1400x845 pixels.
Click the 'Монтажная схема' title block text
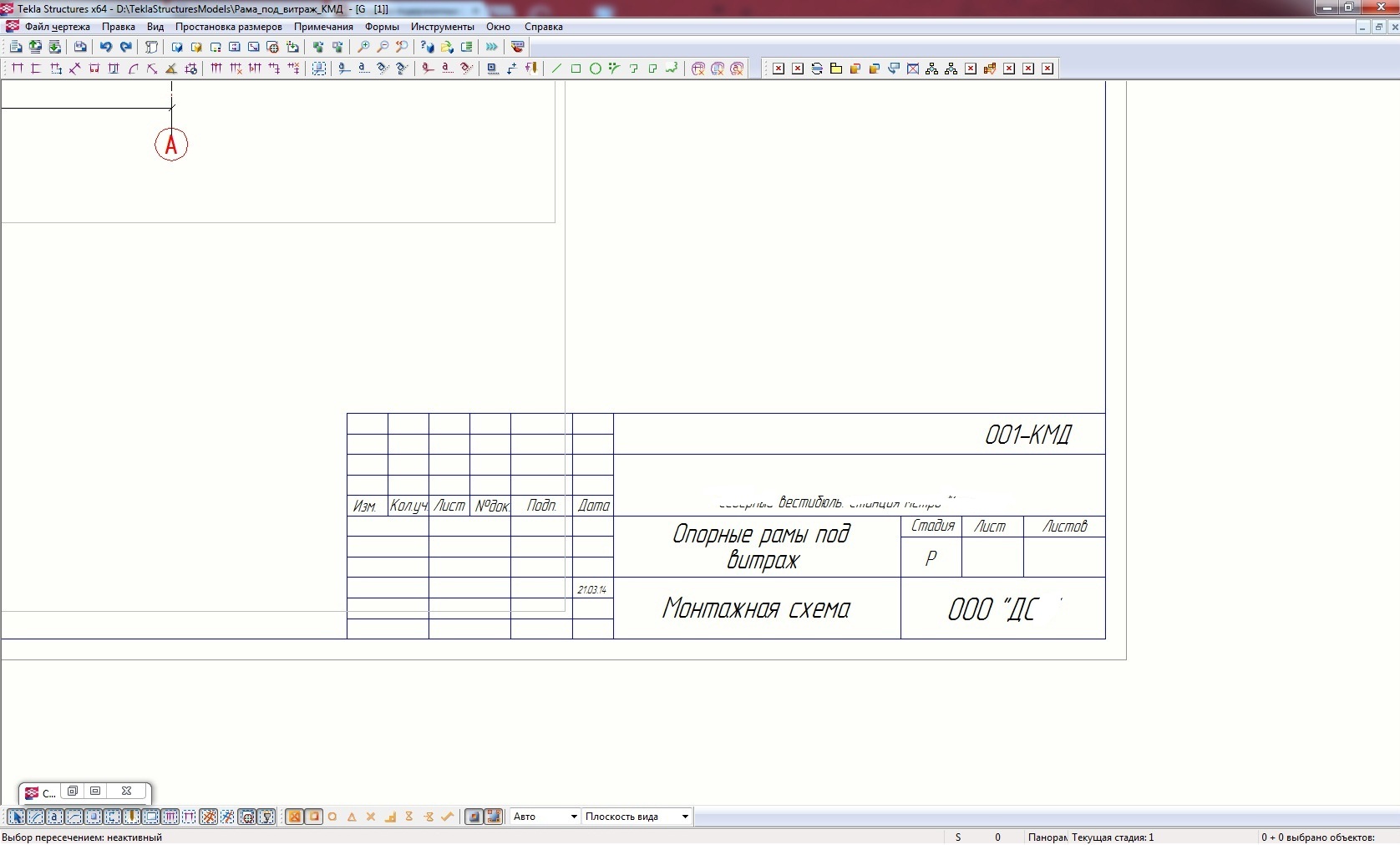pyautogui.click(x=756, y=608)
